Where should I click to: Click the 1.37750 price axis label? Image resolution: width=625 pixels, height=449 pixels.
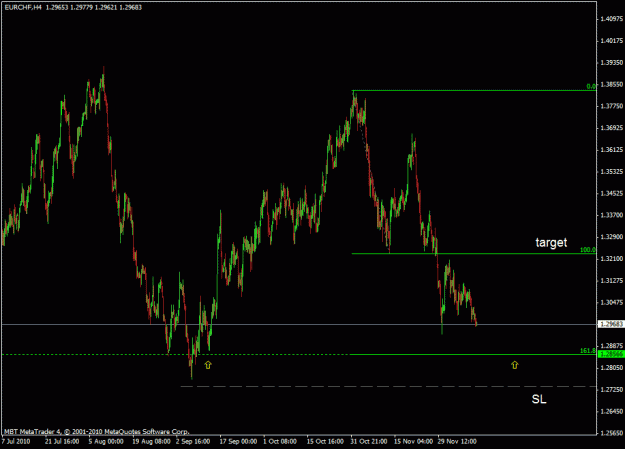(612, 106)
